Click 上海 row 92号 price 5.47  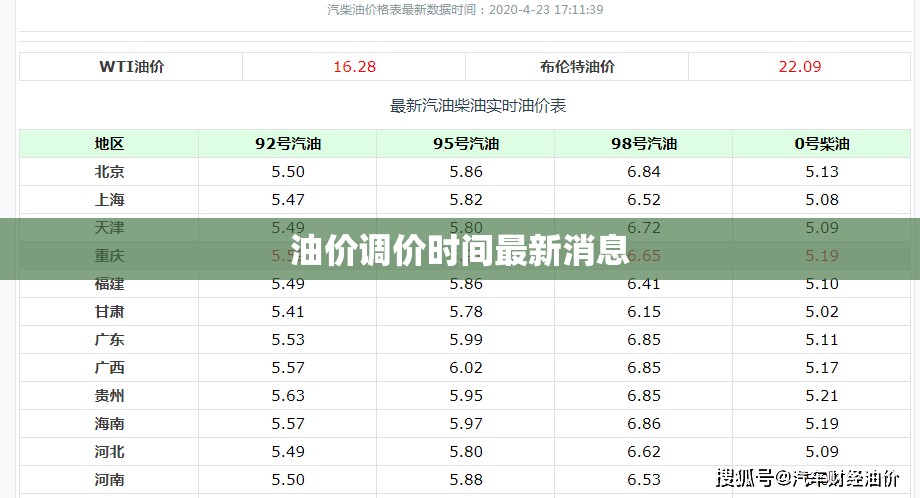[x=288, y=200]
